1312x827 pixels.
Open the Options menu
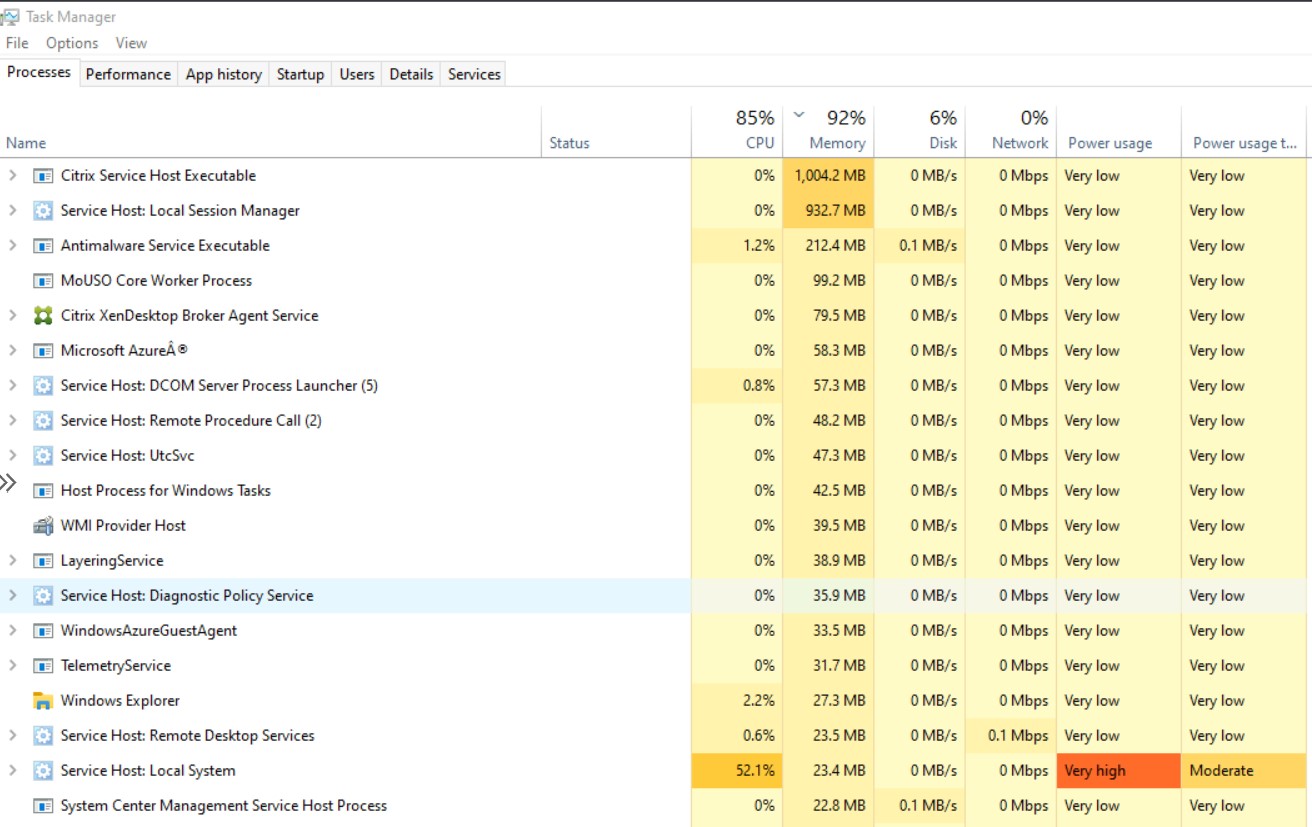[72, 43]
